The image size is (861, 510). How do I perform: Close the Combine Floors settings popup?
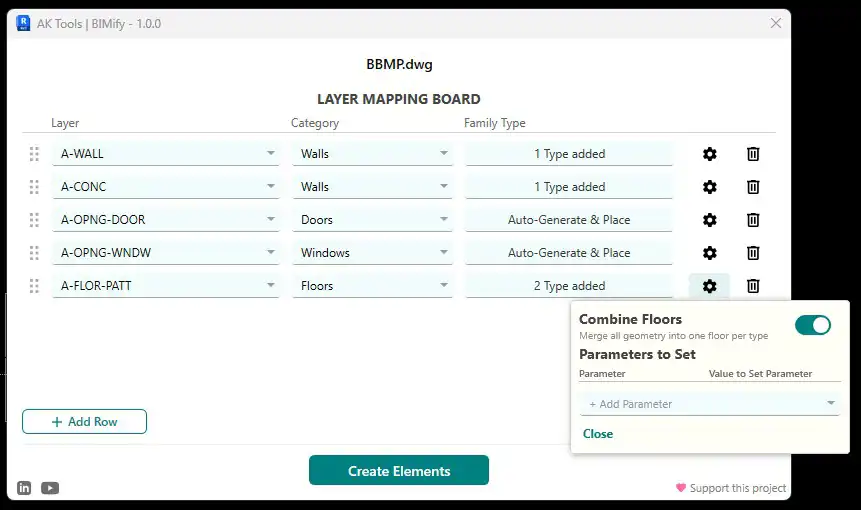click(x=598, y=434)
